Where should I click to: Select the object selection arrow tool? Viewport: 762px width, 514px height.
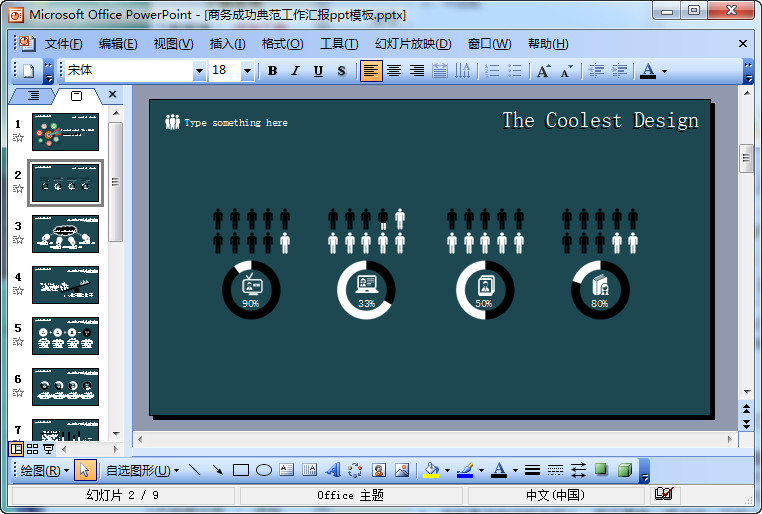tap(85, 470)
